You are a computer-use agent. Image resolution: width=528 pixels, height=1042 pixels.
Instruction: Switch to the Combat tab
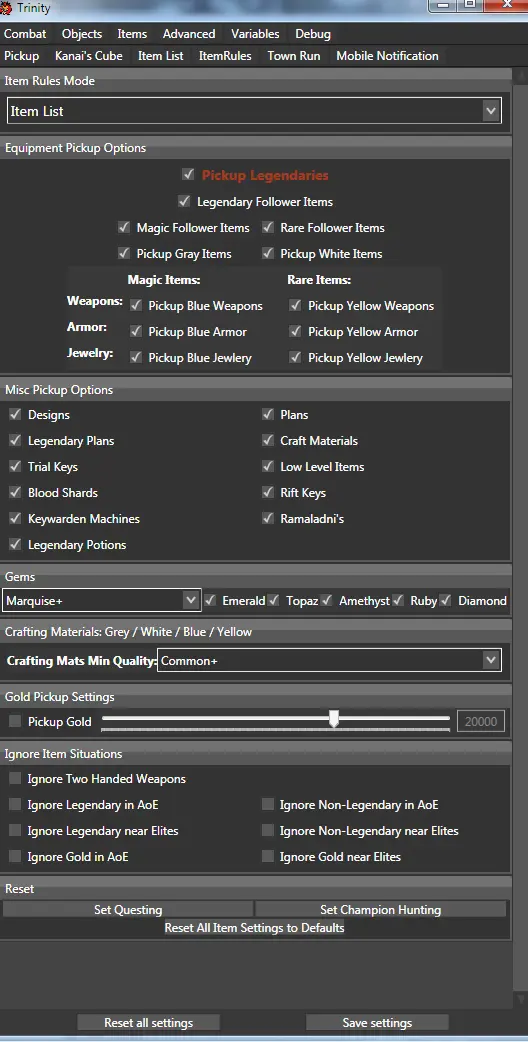[x=25, y=34]
